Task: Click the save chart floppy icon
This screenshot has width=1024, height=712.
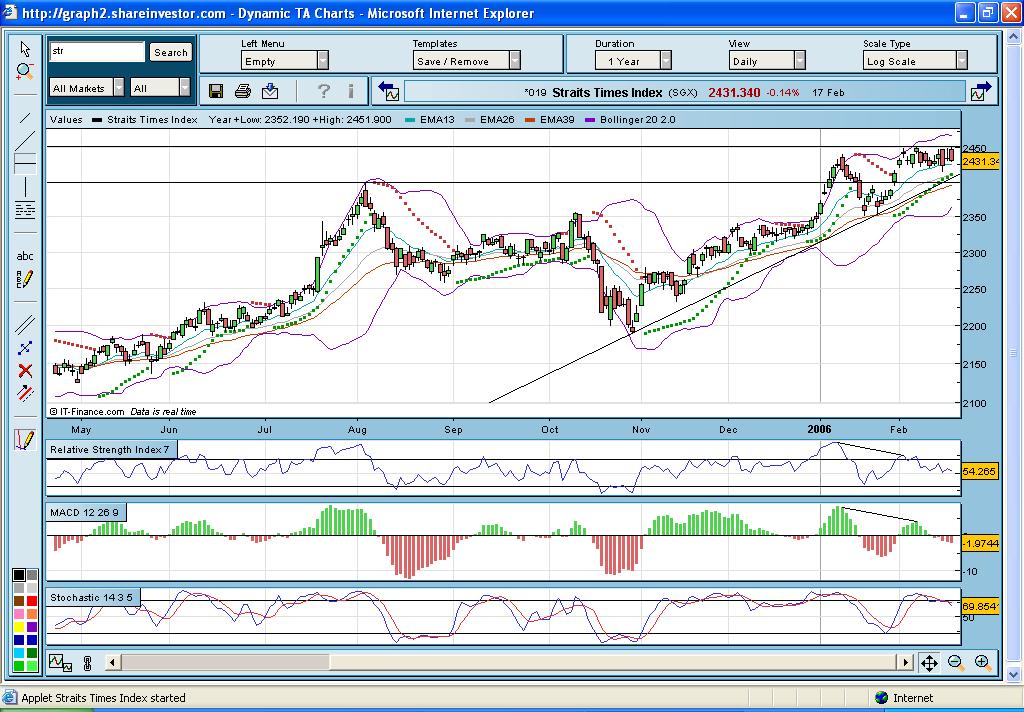Action: pyautogui.click(x=216, y=91)
